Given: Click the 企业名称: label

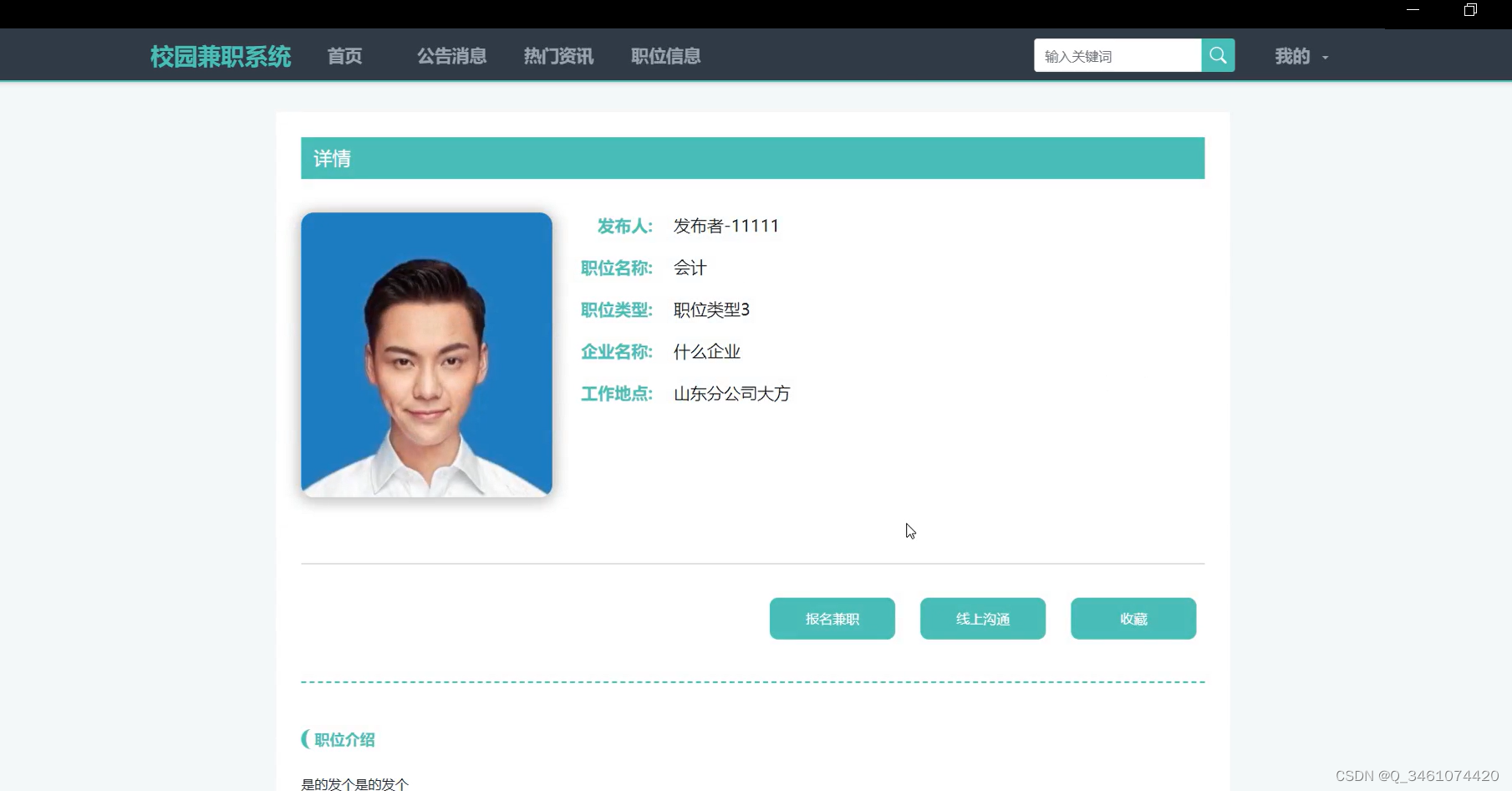Looking at the screenshot, I should point(617,351).
